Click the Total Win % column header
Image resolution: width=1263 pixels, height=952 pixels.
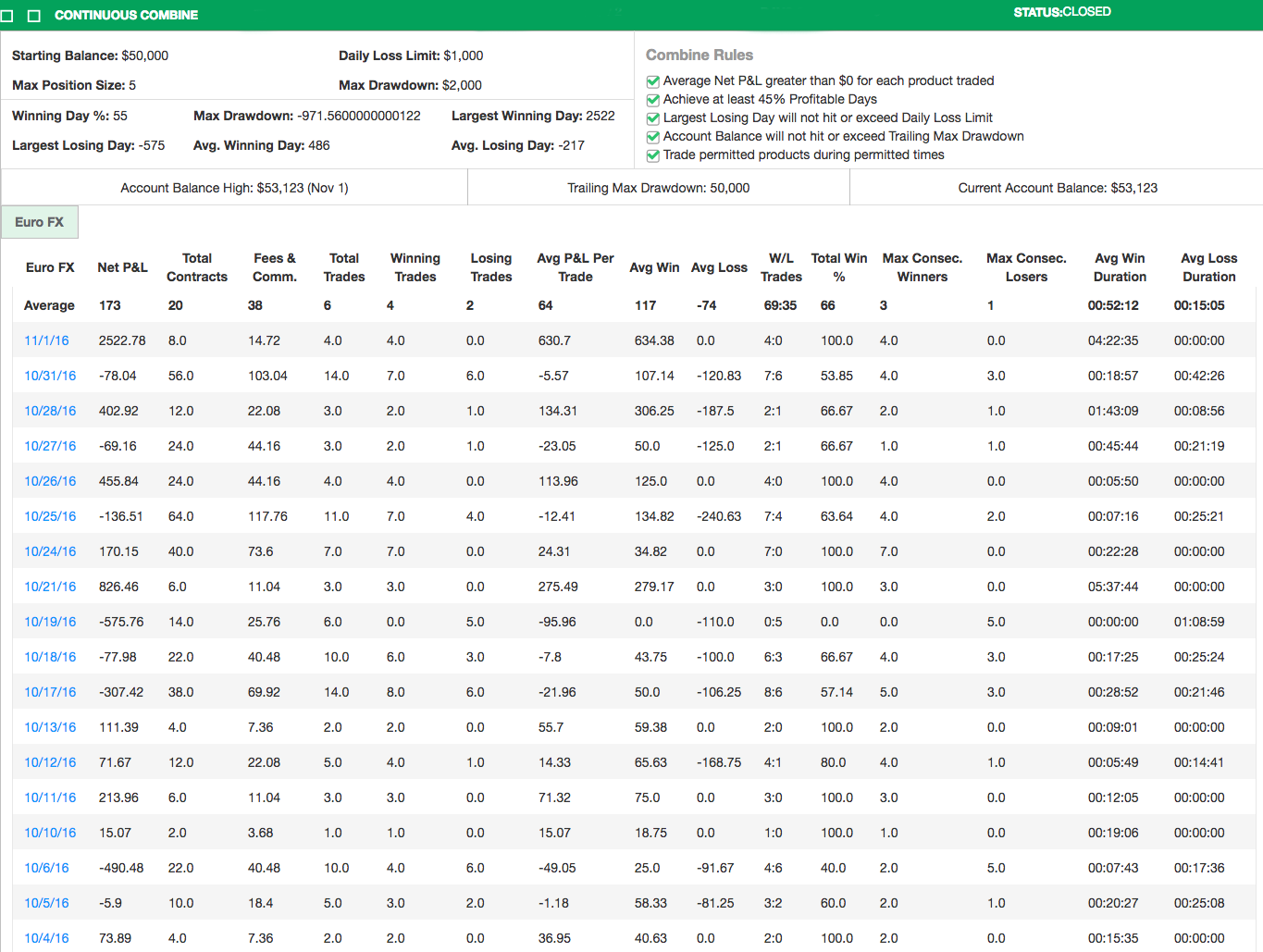coord(838,267)
